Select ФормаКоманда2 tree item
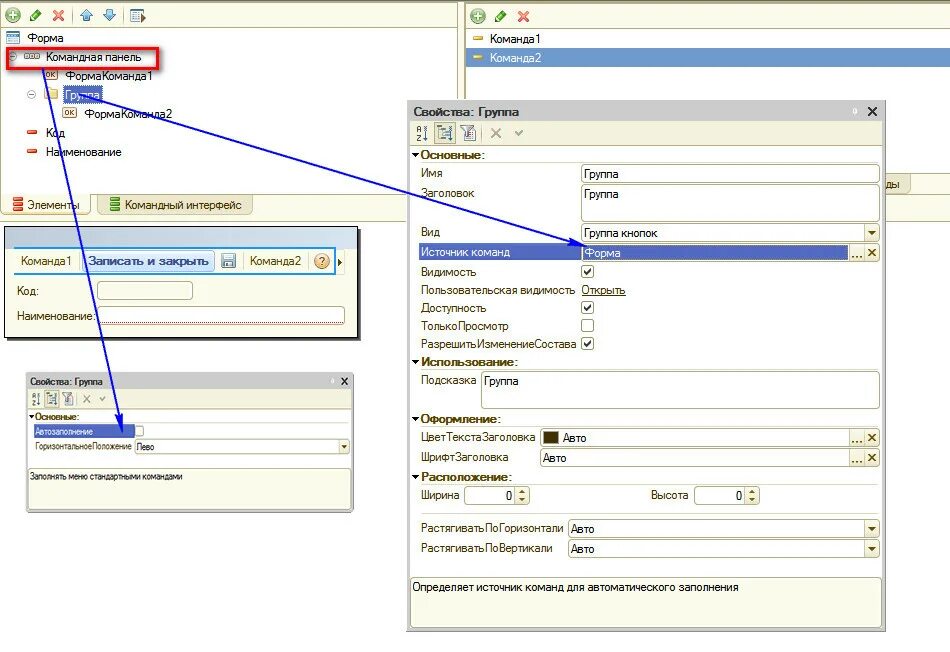The width and height of the screenshot is (950, 652). pyautogui.click(x=128, y=113)
